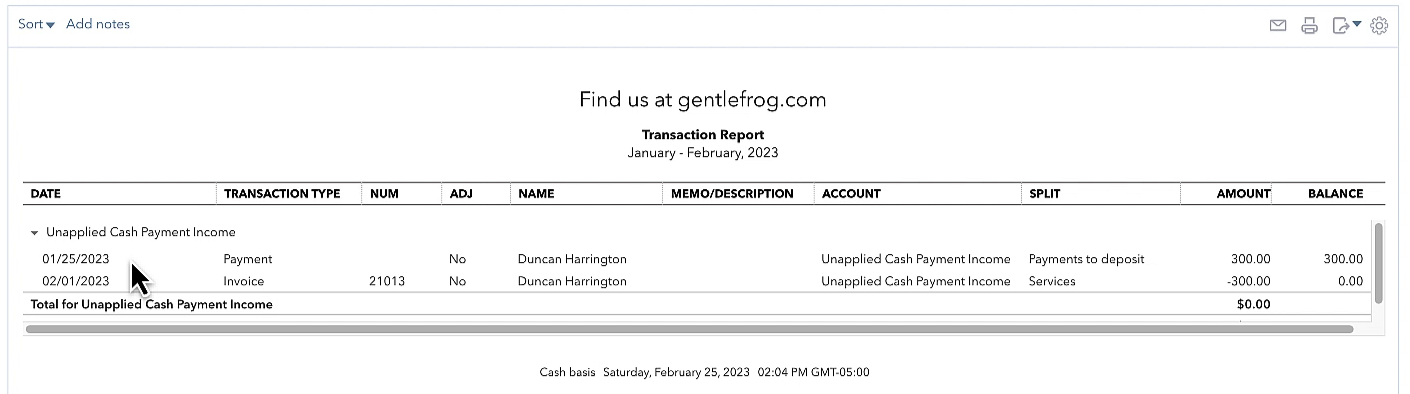
Task: Click the vertical scrollbar of the report
Action: tap(1380, 263)
